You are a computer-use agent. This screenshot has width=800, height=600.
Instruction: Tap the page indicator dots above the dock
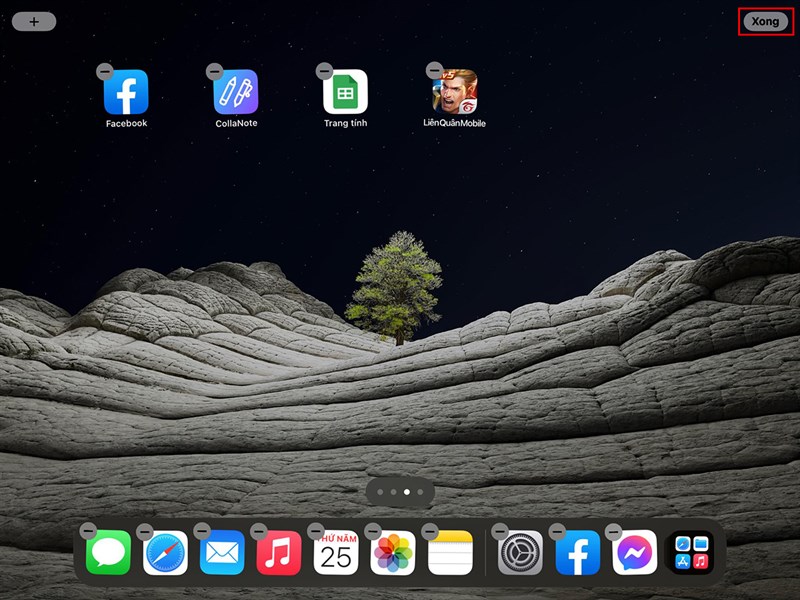tap(400, 490)
